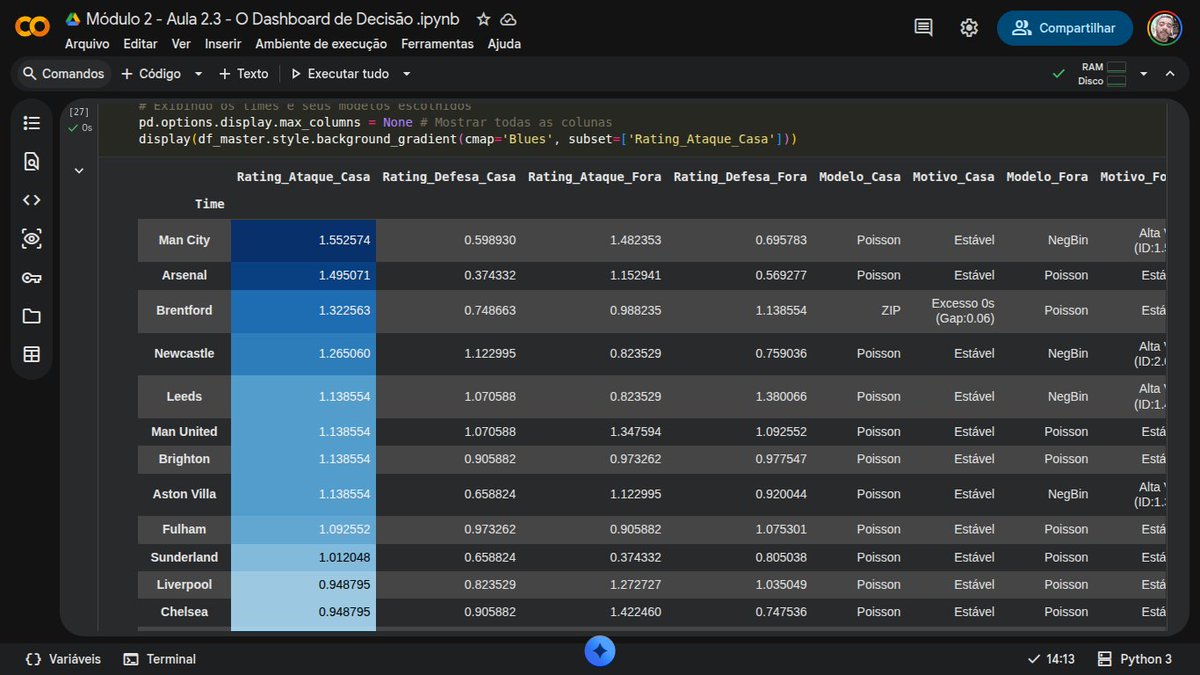Click inside the code cell editor
This screenshot has height=675, width=1200.
[630, 129]
